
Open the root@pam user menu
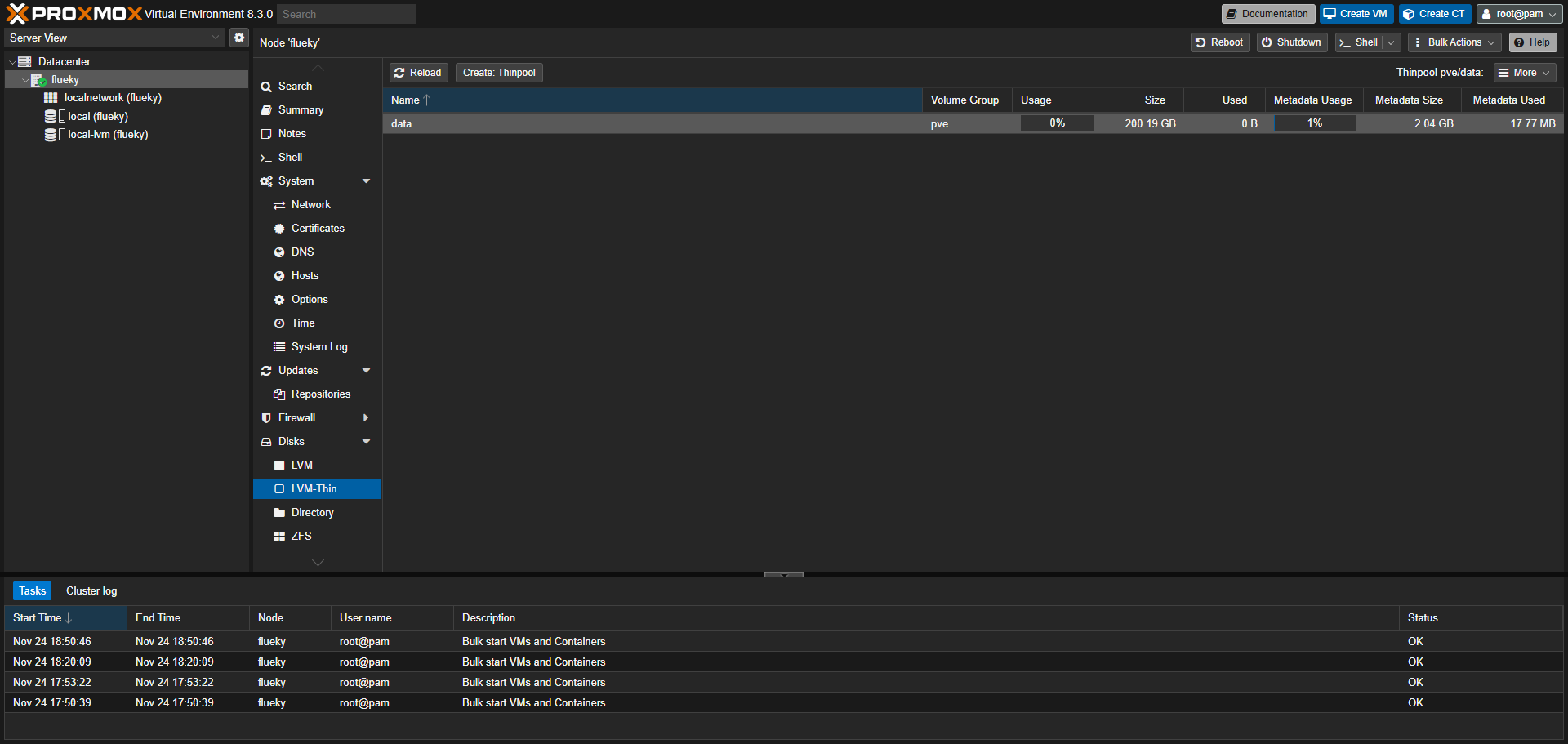click(1518, 14)
